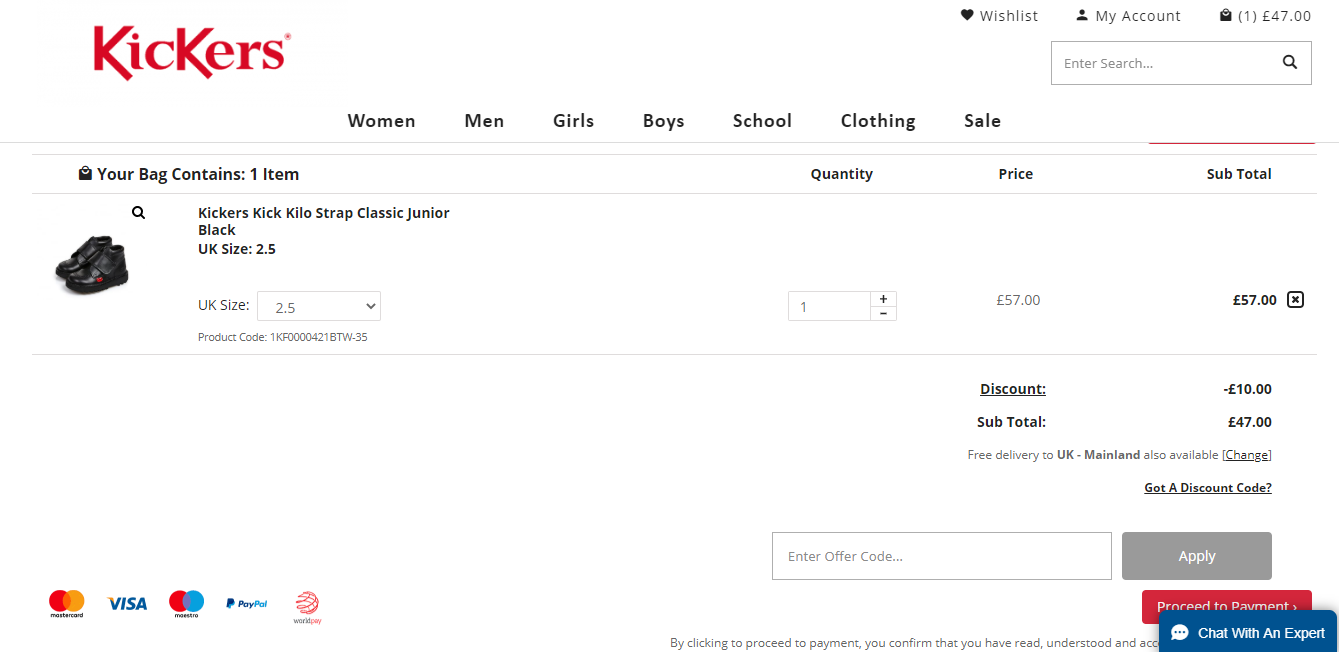Focus the Enter Offer Code field
This screenshot has height=652, width=1339.
(942, 556)
